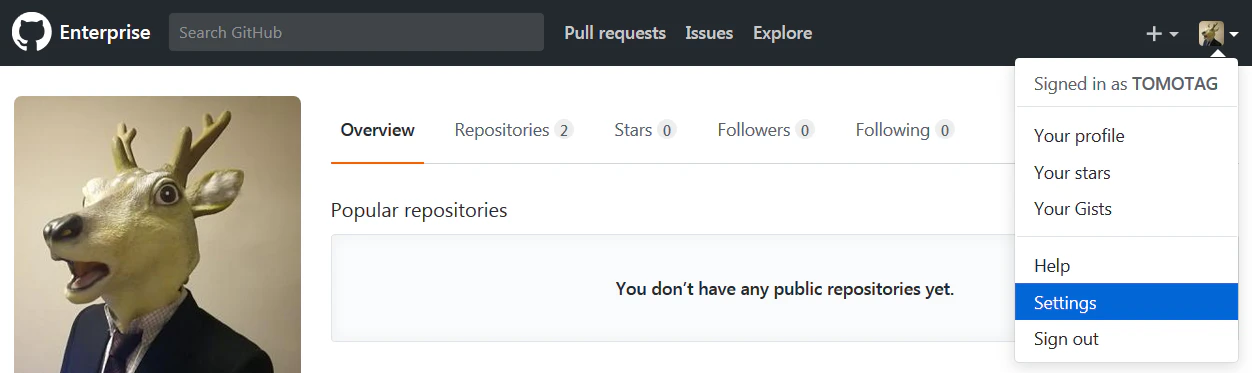Select the Overview tab
The width and height of the screenshot is (1252, 373).
click(x=377, y=130)
